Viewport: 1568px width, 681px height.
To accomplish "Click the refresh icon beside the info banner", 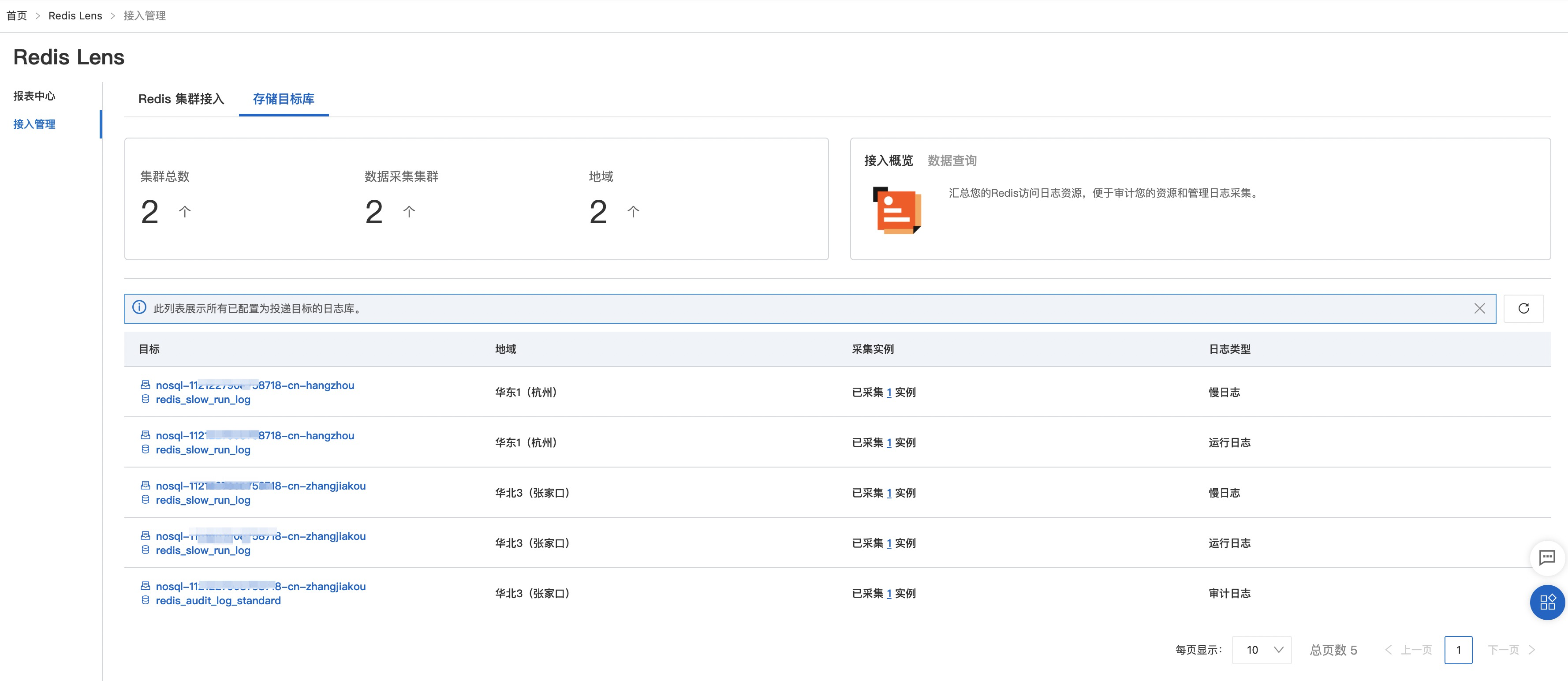I will click(1523, 308).
